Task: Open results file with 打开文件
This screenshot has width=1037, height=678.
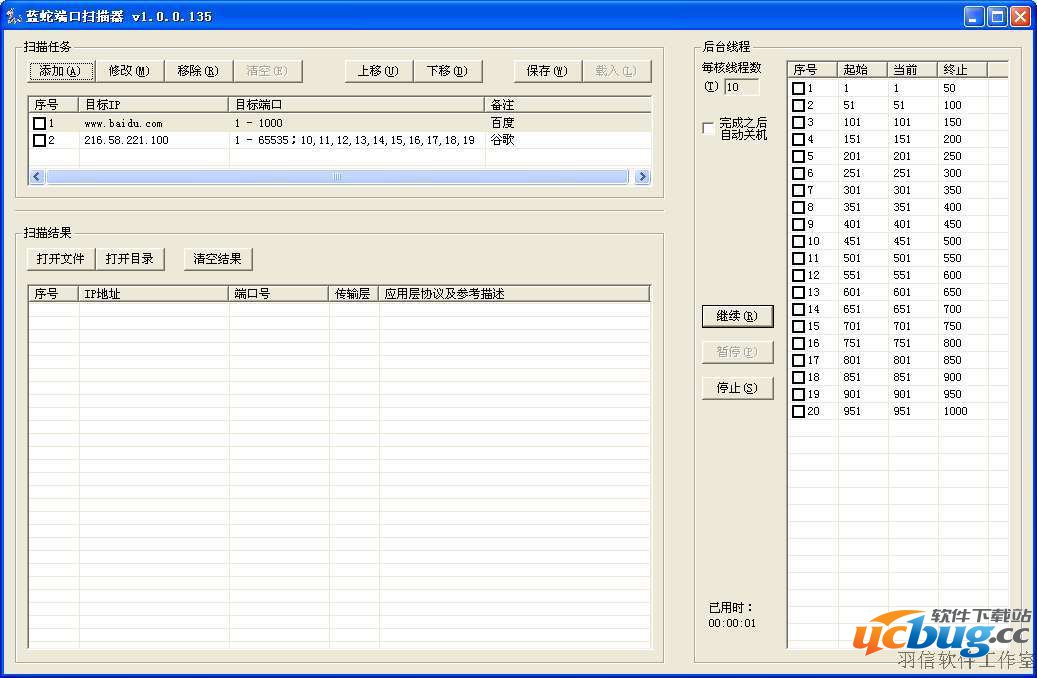Action: point(61,259)
